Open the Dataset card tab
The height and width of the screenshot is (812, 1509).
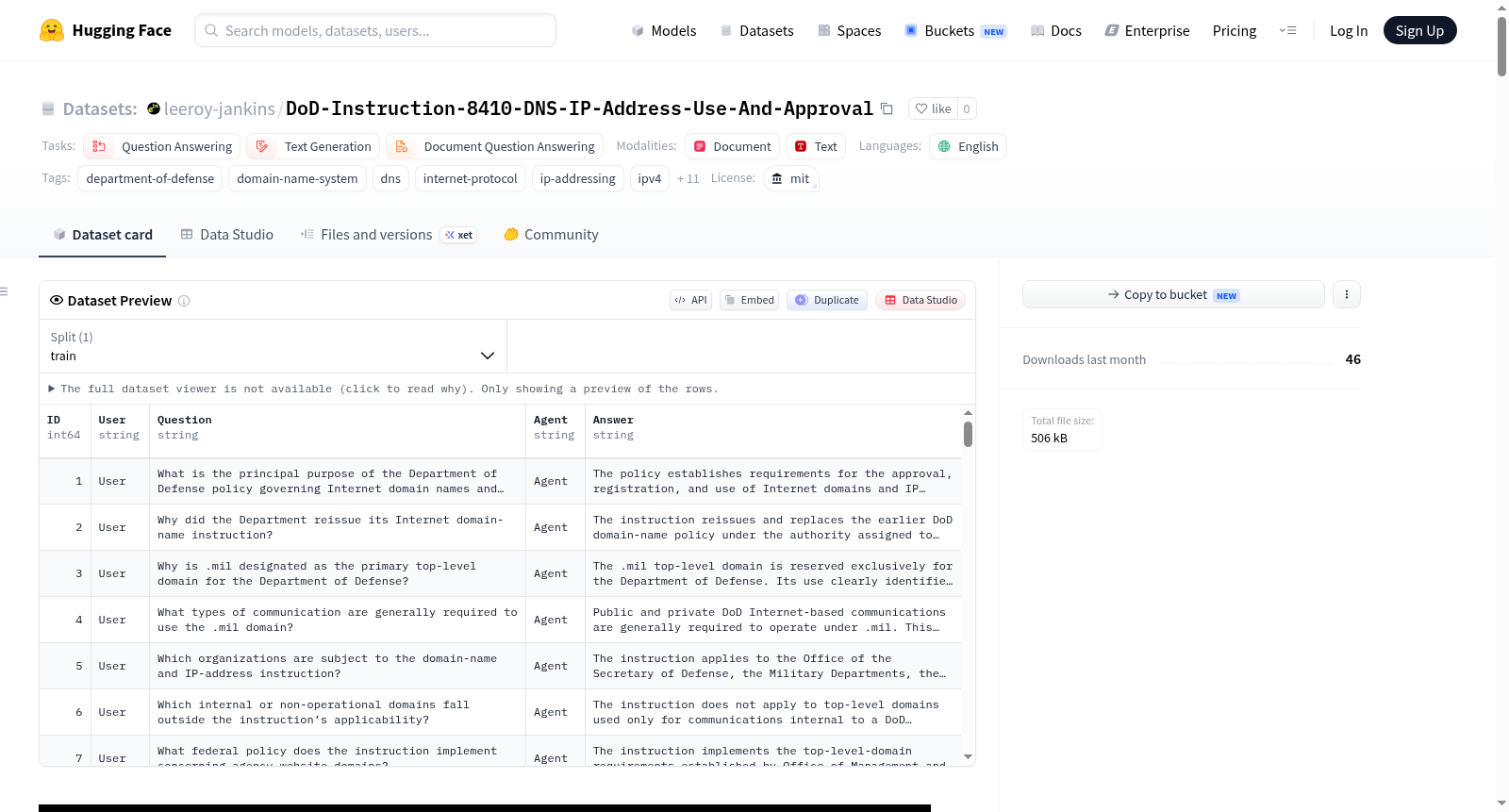(x=102, y=235)
